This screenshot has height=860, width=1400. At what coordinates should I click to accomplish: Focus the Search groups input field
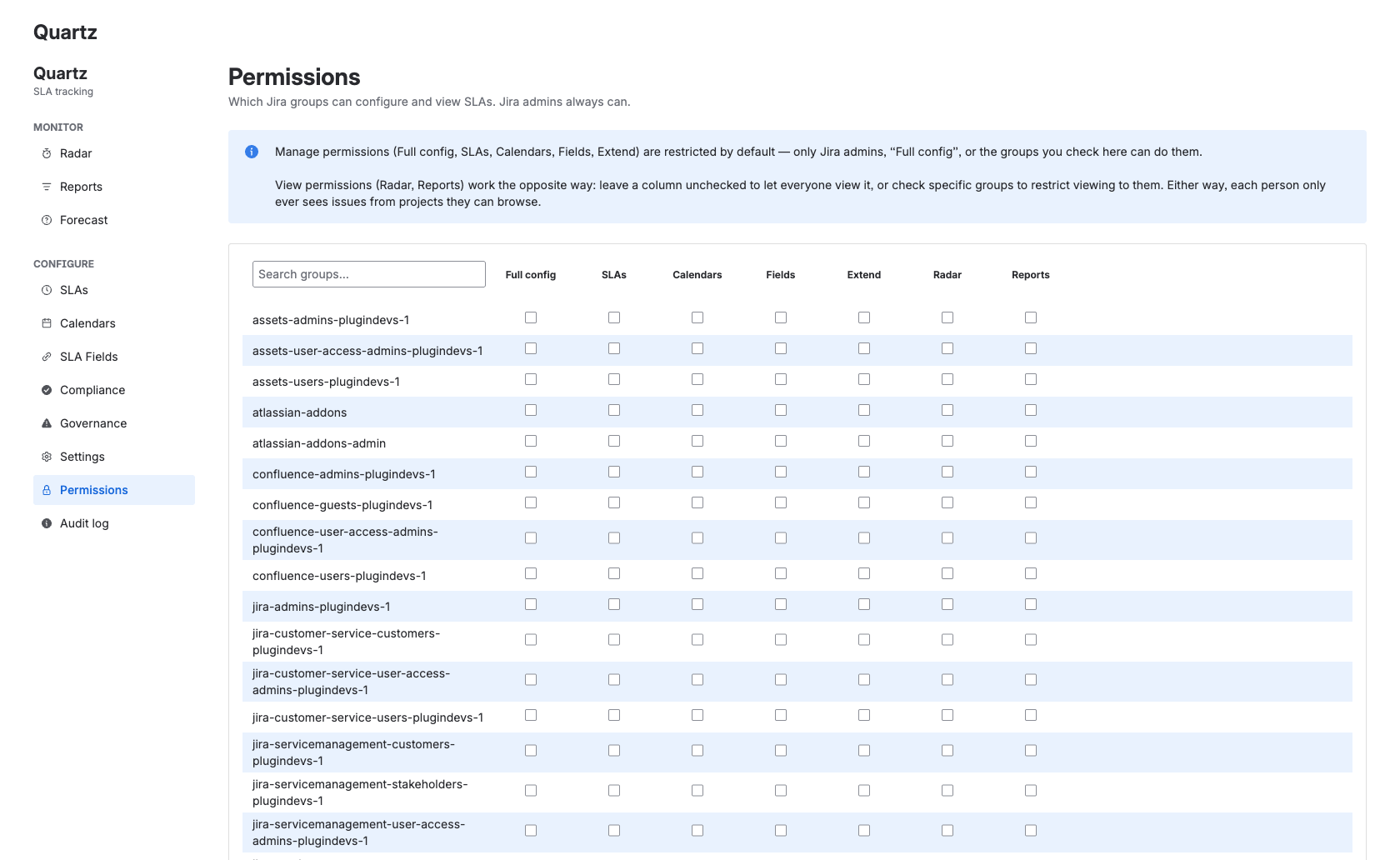click(x=369, y=274)
